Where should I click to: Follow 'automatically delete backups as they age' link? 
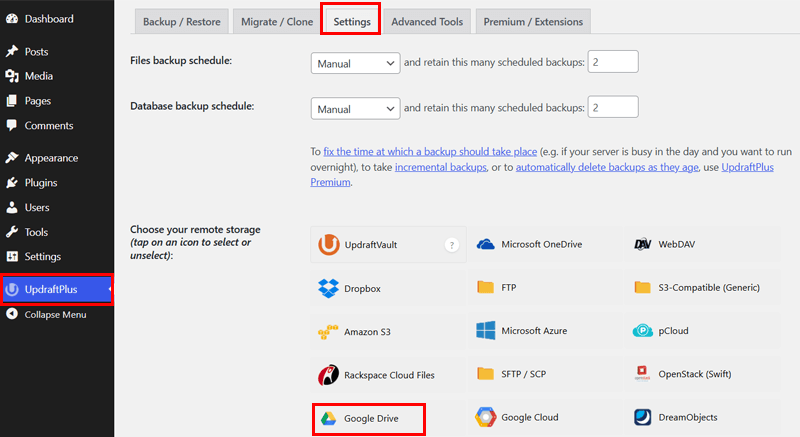[x=607, y=167]
